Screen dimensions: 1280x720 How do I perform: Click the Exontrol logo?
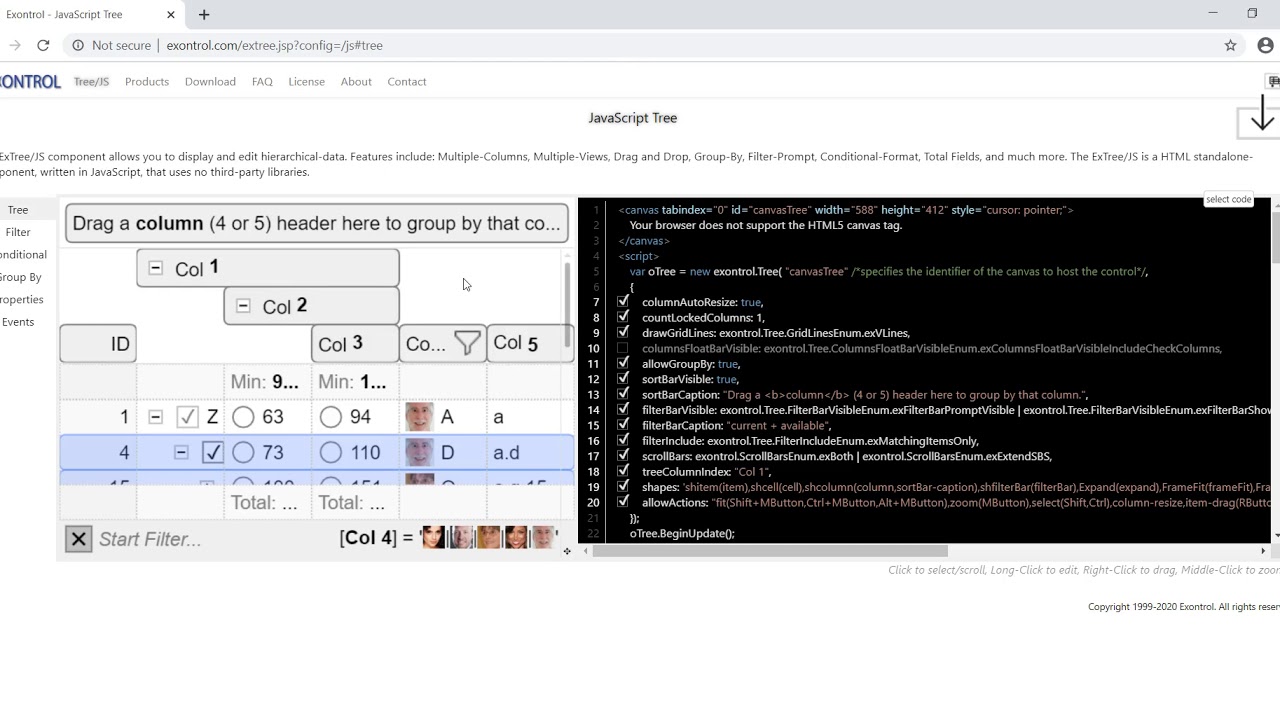[31, 82]
